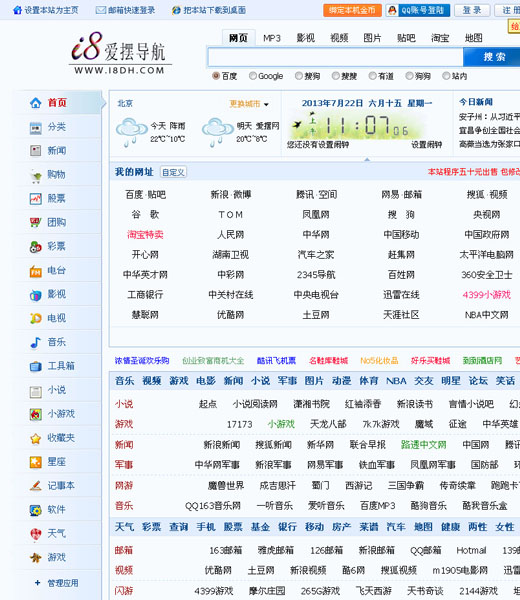The height and width of the screenshot is (600, 520).
Task: Click the 彩票 lottery balls icon
Action: [36, 246]
